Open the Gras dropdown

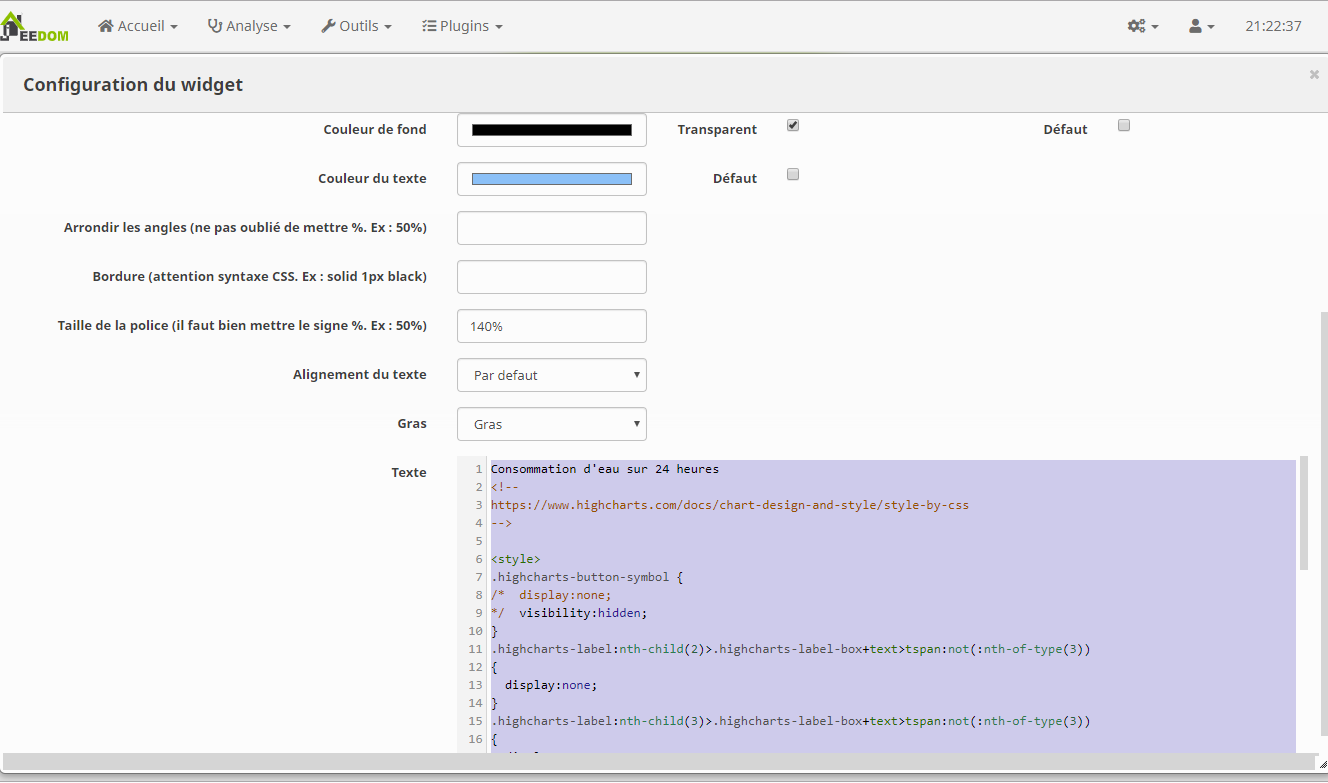552,424
